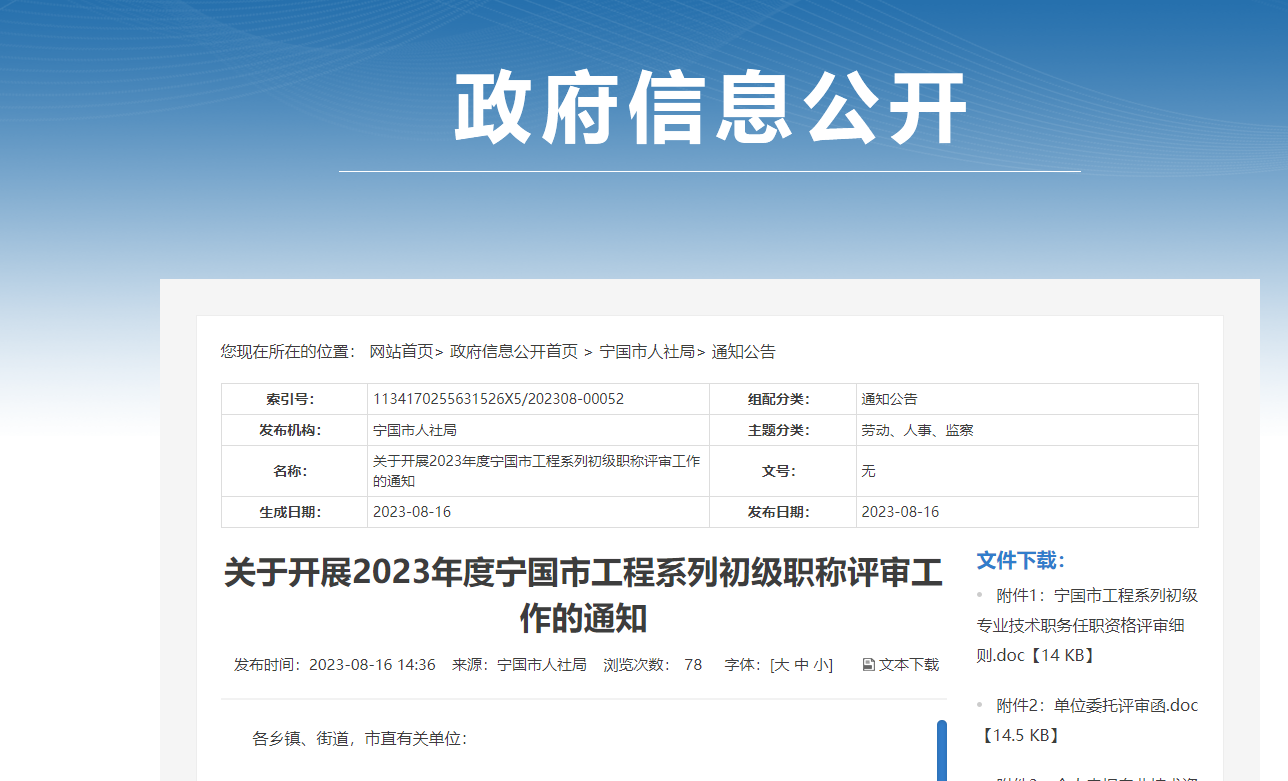Screen dimensions: 1288x781
Task: Navigate to 宁国市人社局 breadcrumb link
Action: [x=647, y=352]
